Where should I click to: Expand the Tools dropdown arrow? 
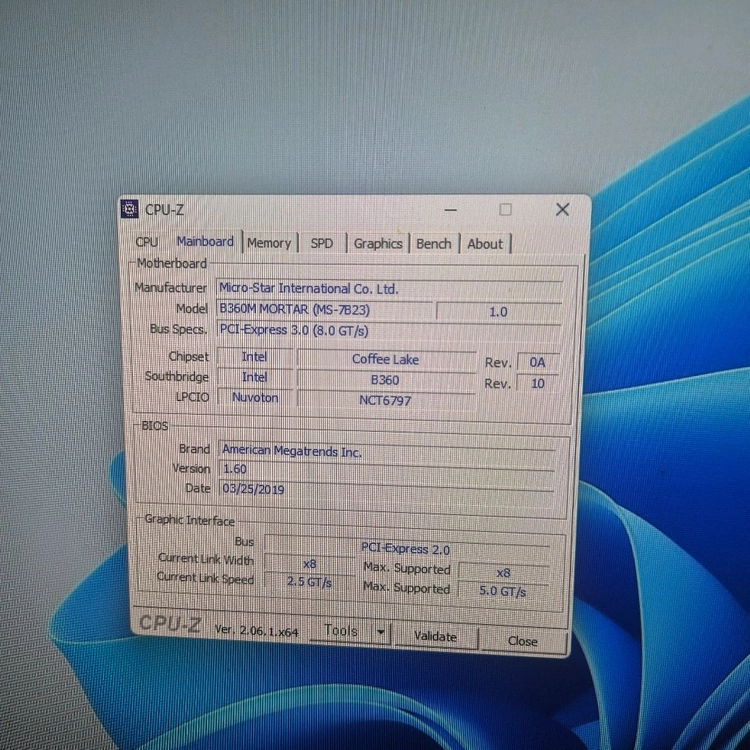381,633
